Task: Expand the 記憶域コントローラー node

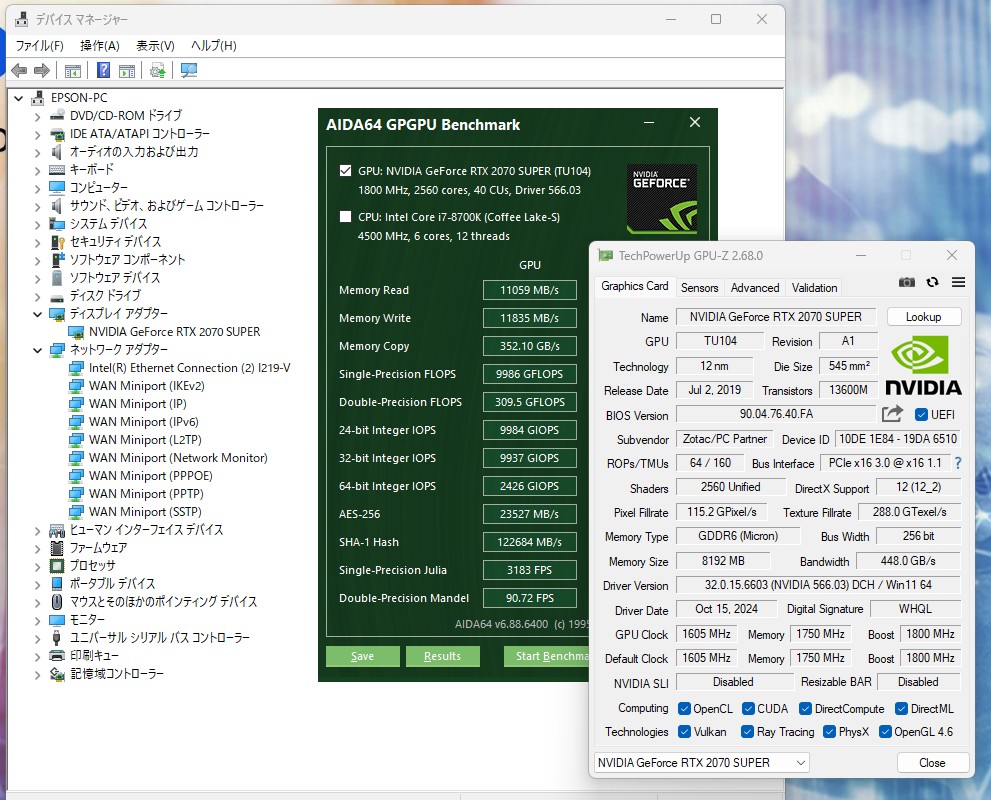Action: tap(37, 675)
